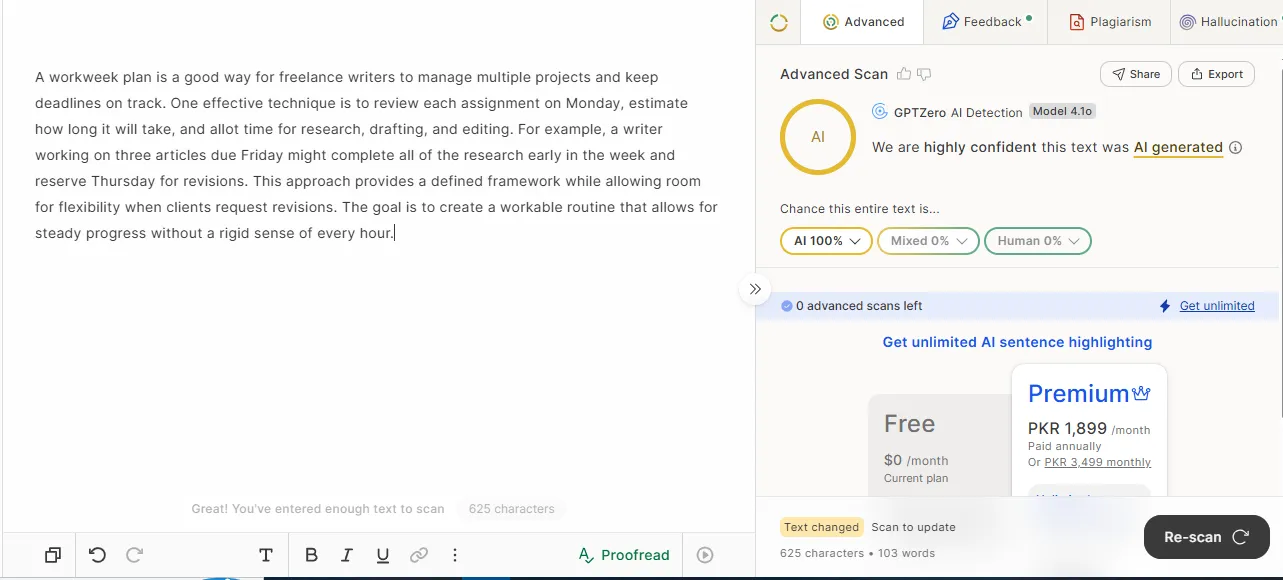Click the Share button
Image resolution: width=1283 pixels, height=580 pixels.
pos(1135,74)
